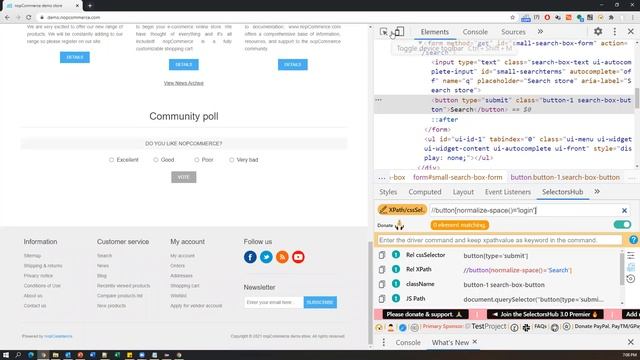
Task: Switch to the Console tab at top
Action: click(475, 32)
